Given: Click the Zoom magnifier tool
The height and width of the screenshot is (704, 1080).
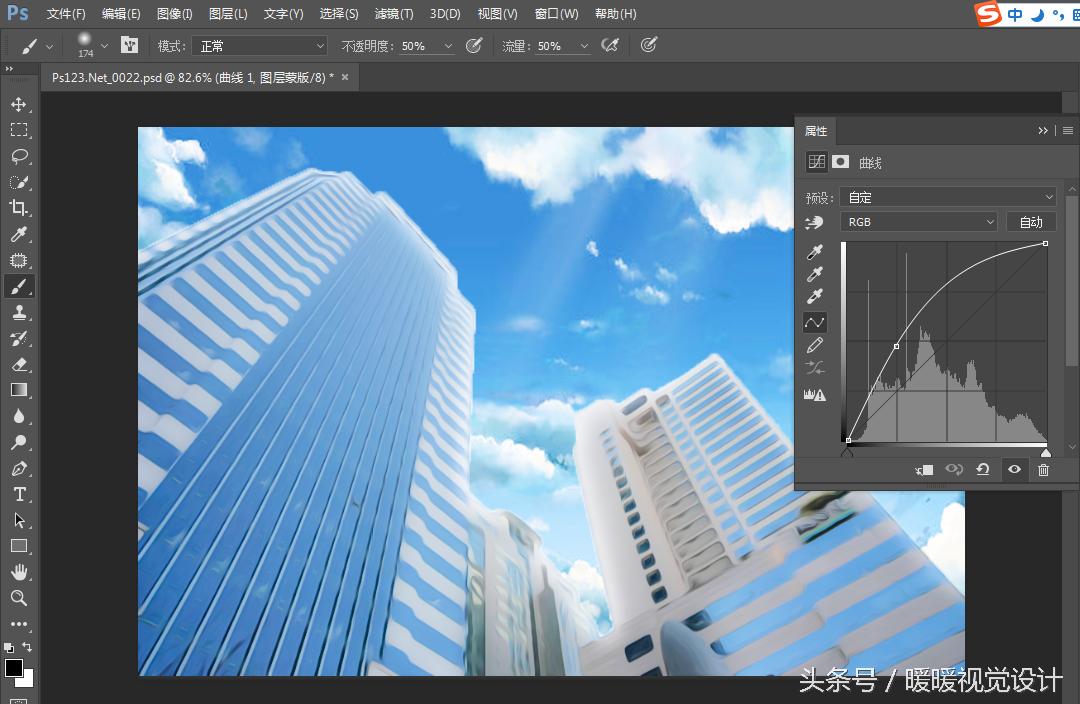Looking at the screenshot, I should 19,598.
